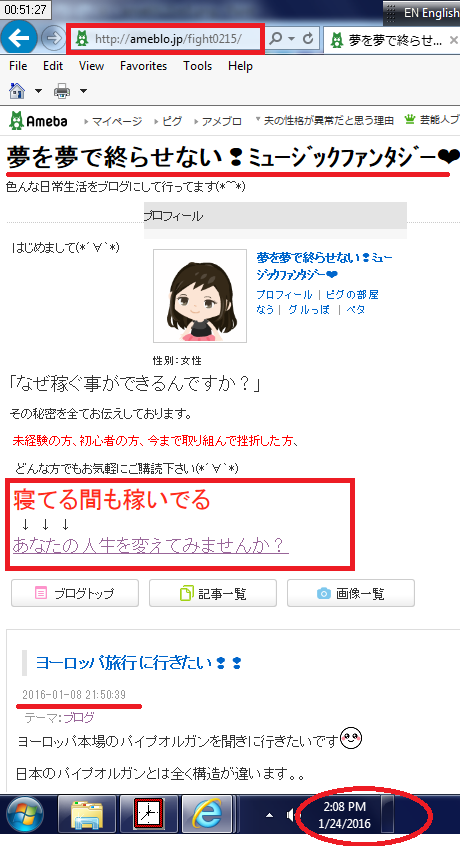Image resolution: width=460 pixels, height=846 pixels.
Task: Click the address bar URL field
Action: 165,39
